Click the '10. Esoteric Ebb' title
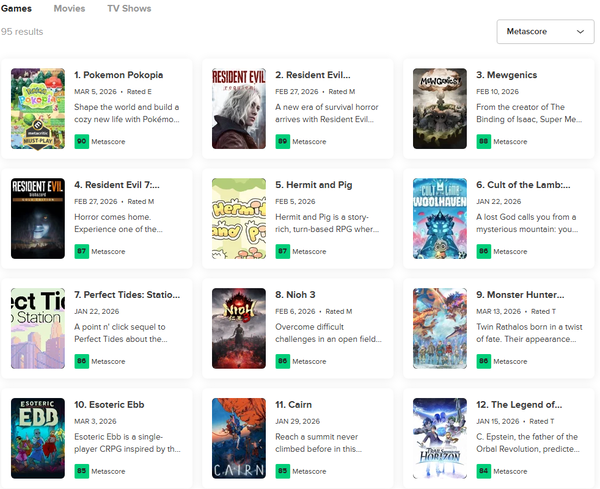 pyautogui.click(x=109, y=404)
